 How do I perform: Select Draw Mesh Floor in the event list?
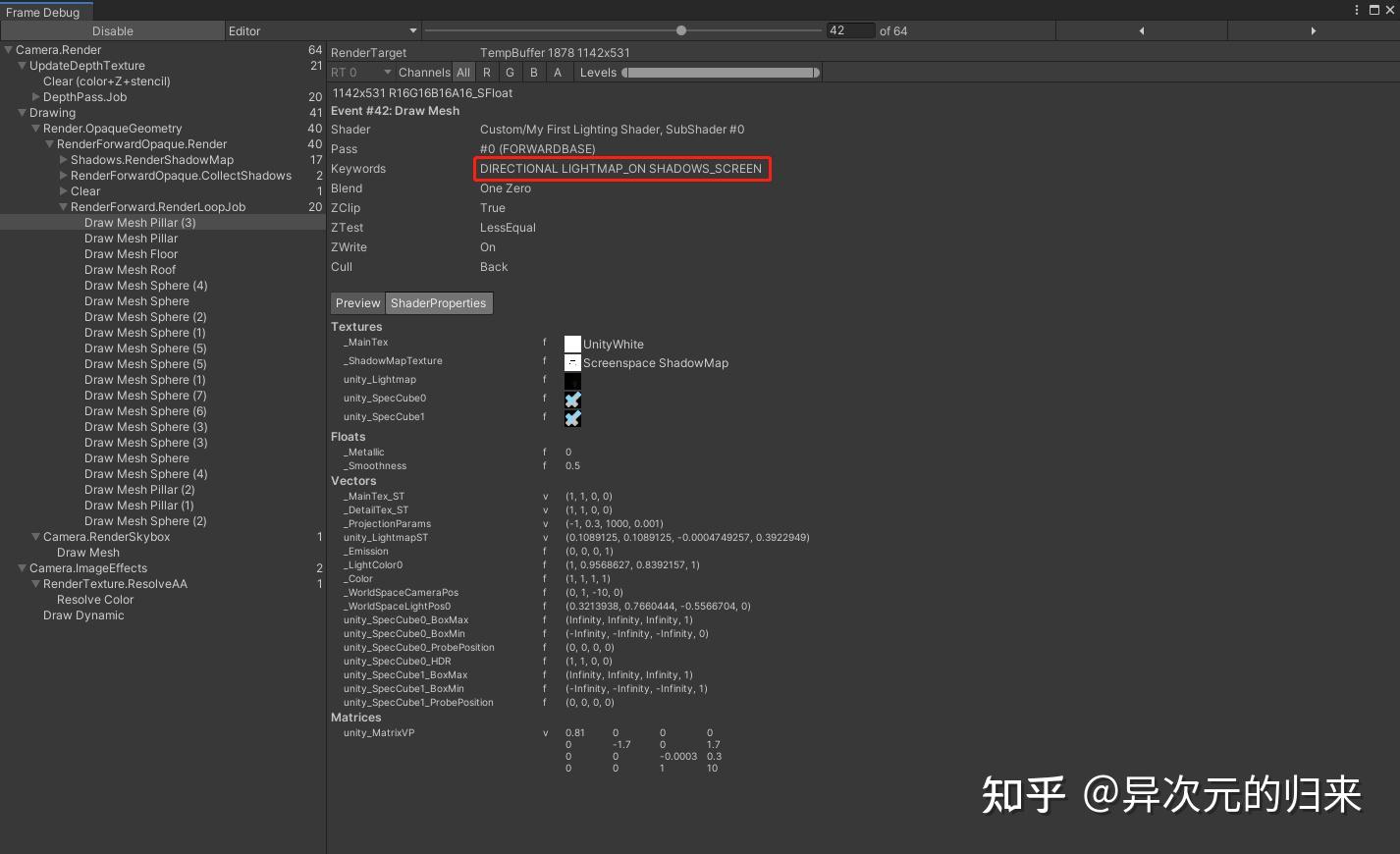[131, 253]
